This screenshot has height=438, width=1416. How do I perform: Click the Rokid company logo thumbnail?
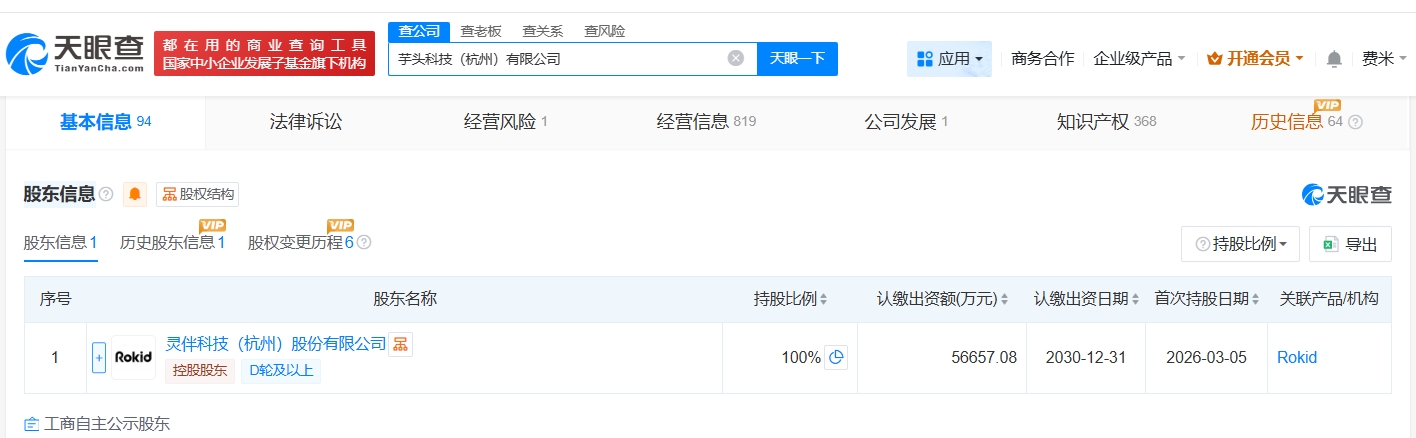(x=132, y=357)
